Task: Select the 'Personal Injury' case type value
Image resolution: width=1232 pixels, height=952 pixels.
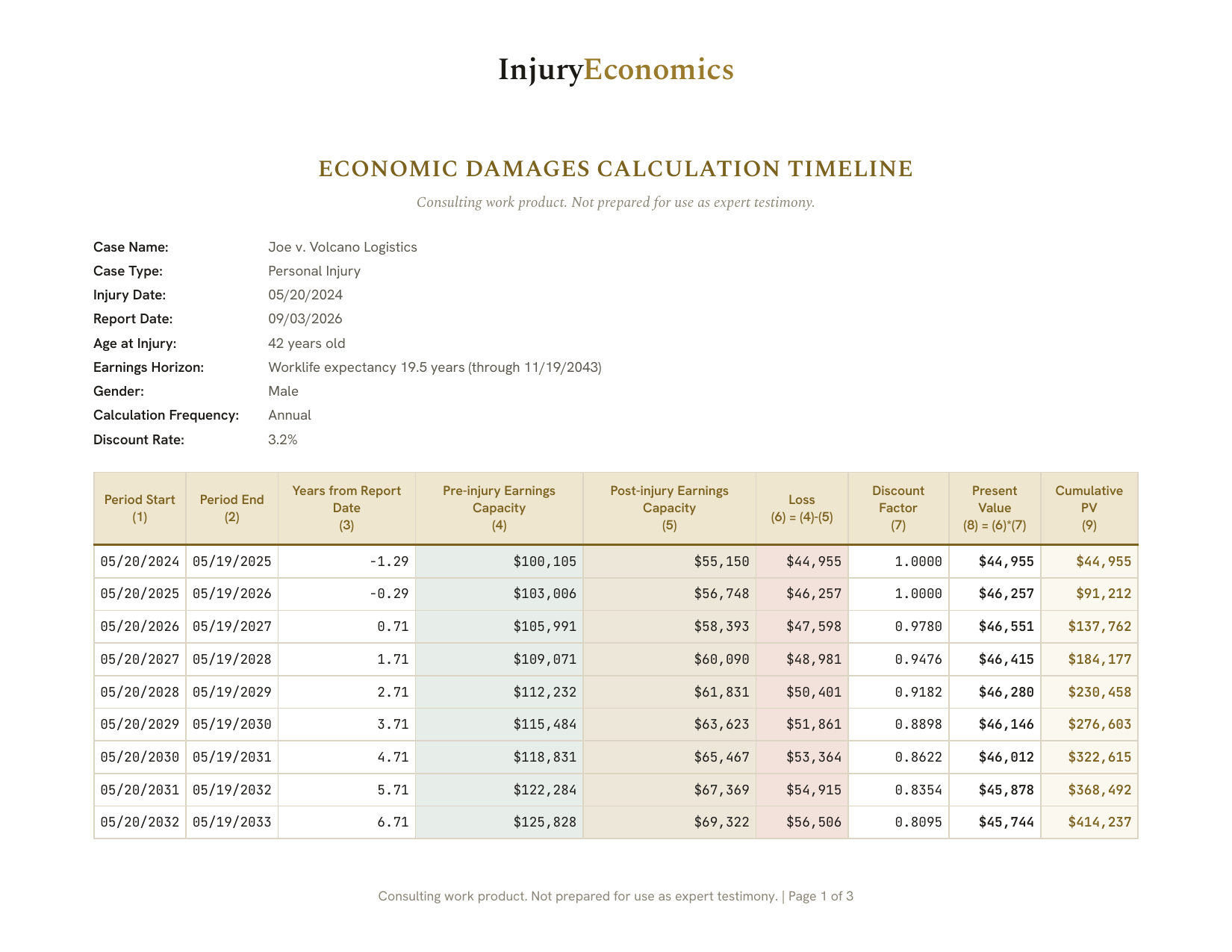Action: point(314,271)
